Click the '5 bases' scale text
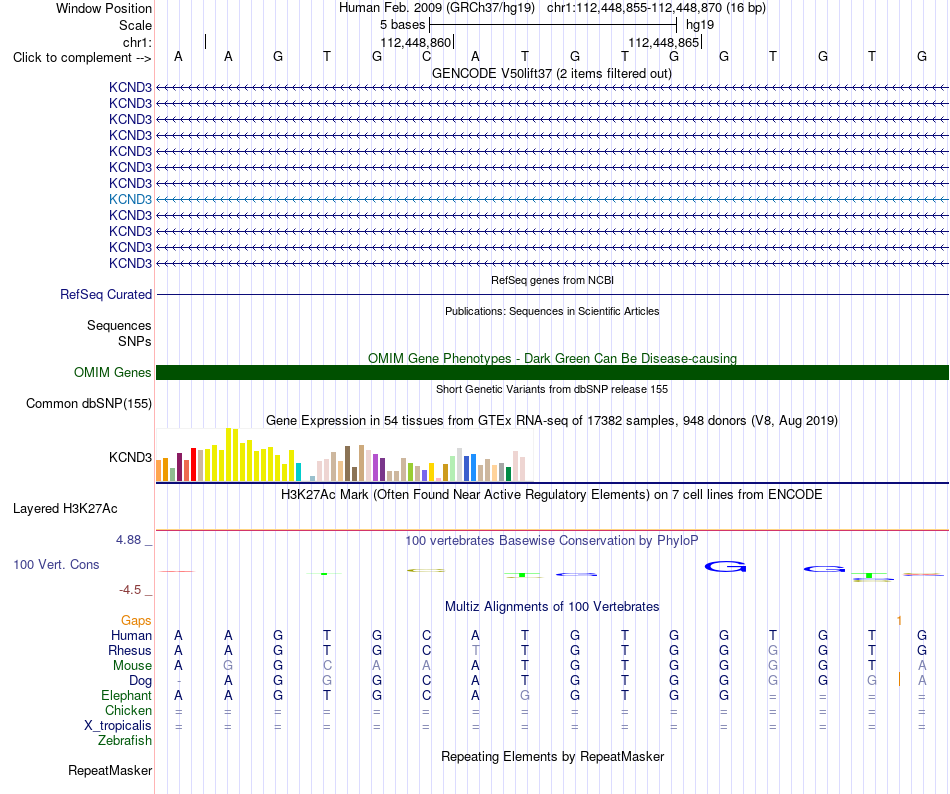The width and height of the screenshot is (950, 794). pos(402,25)
